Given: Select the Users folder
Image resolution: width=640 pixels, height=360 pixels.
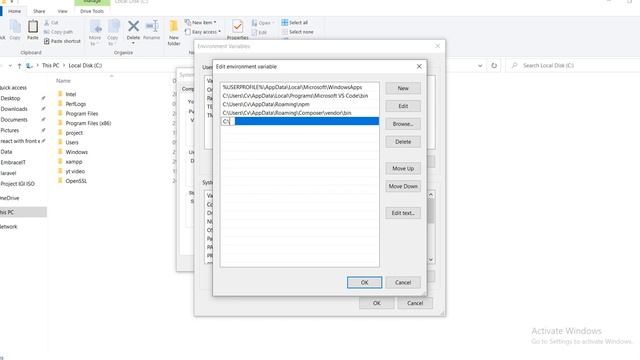Looking at the screenshot, I should [72, 142].
